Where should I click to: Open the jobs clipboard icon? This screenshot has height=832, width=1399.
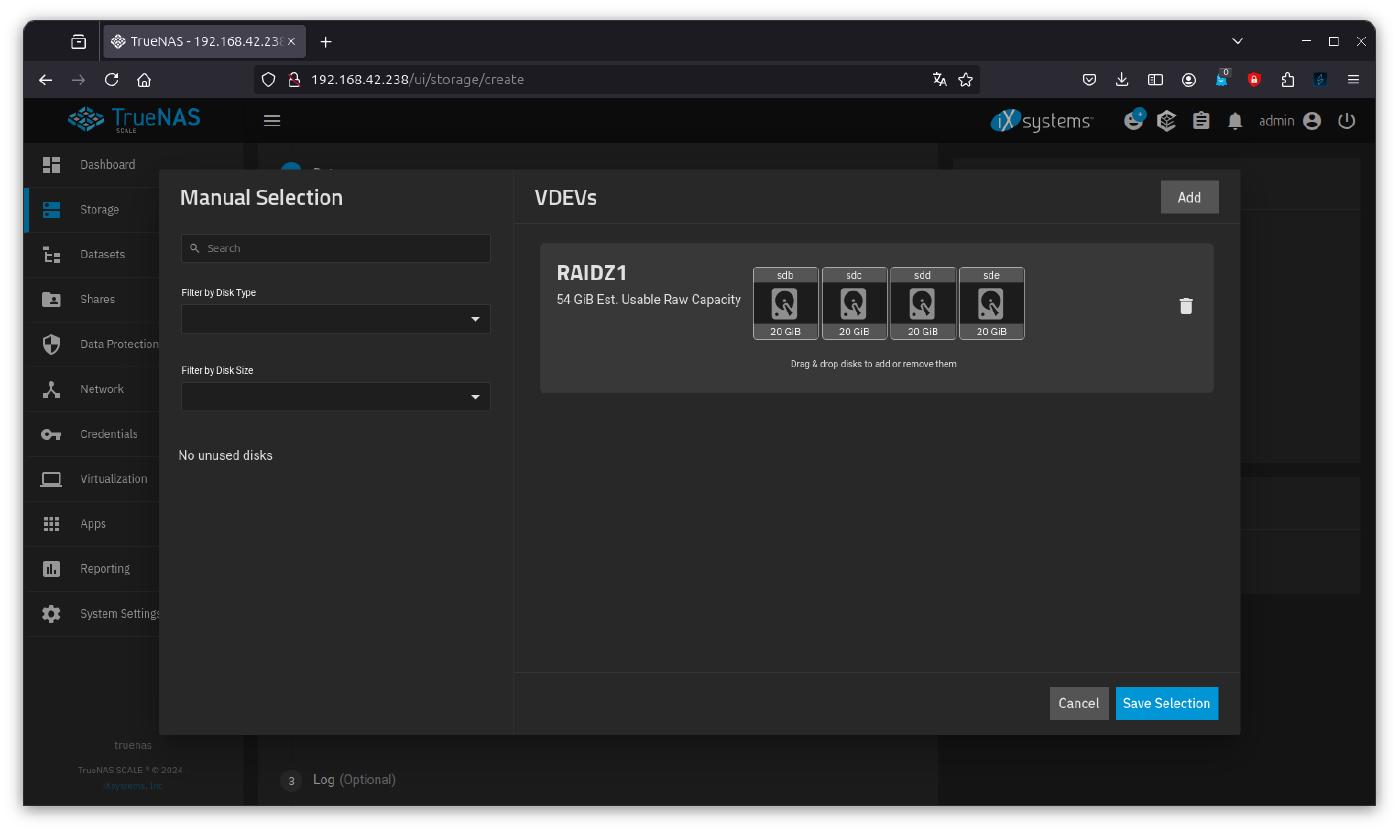click(x=1201, y=121)
